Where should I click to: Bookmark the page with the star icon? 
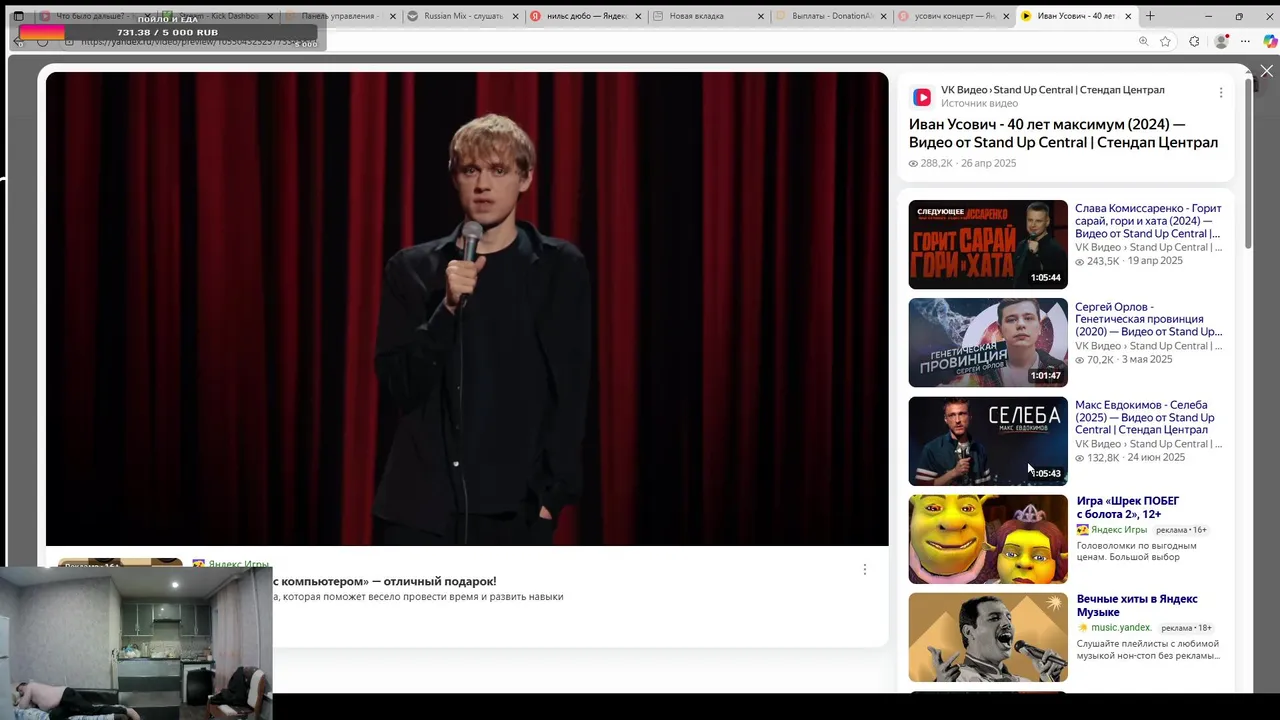[x=1165, y=42]
